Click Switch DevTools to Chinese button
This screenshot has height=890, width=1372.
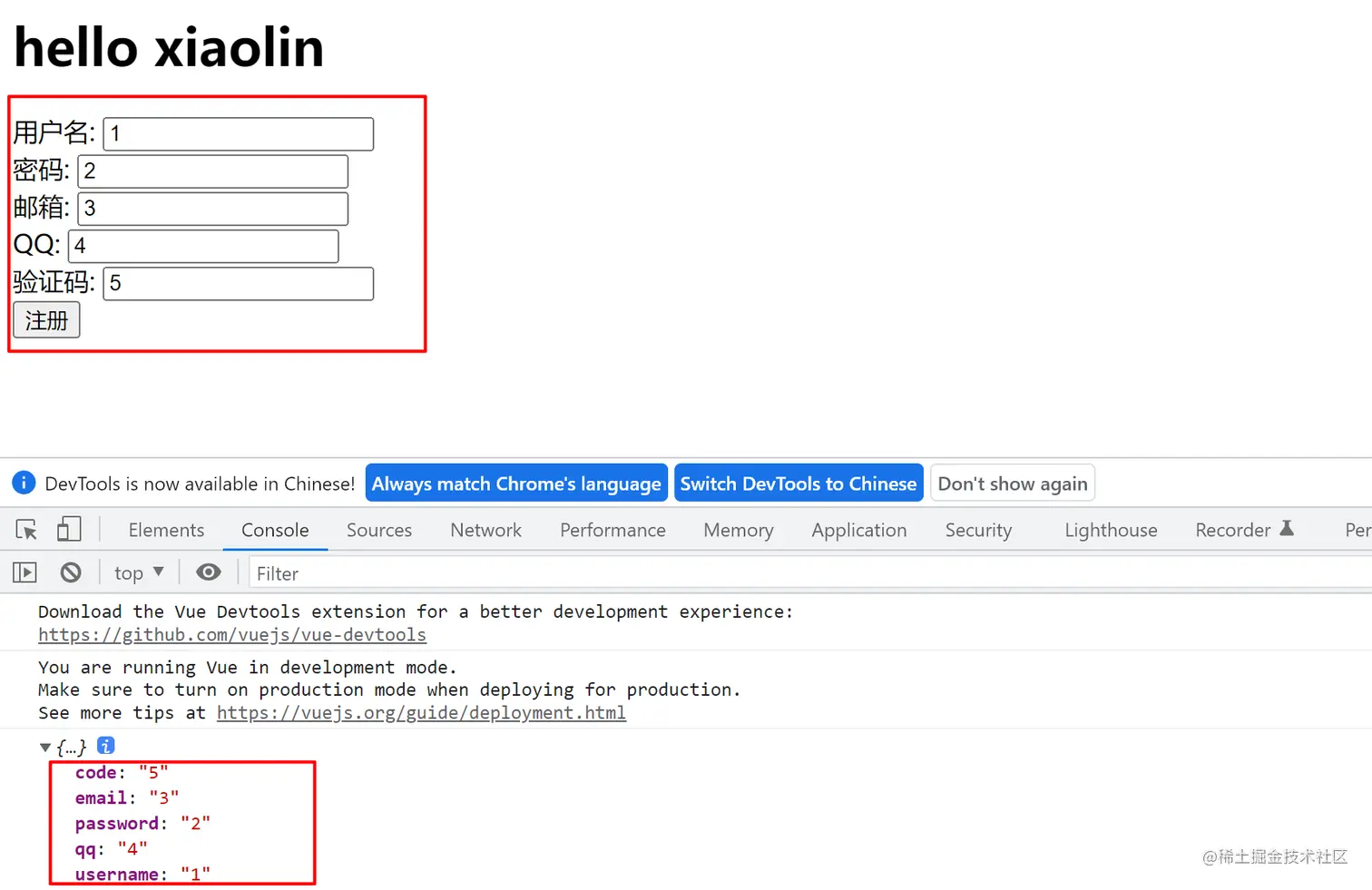point(799,483)
